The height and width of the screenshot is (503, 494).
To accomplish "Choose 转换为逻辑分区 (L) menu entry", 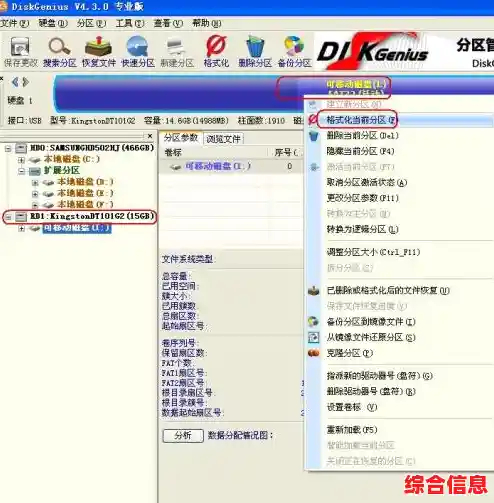I will pos(362,229).
